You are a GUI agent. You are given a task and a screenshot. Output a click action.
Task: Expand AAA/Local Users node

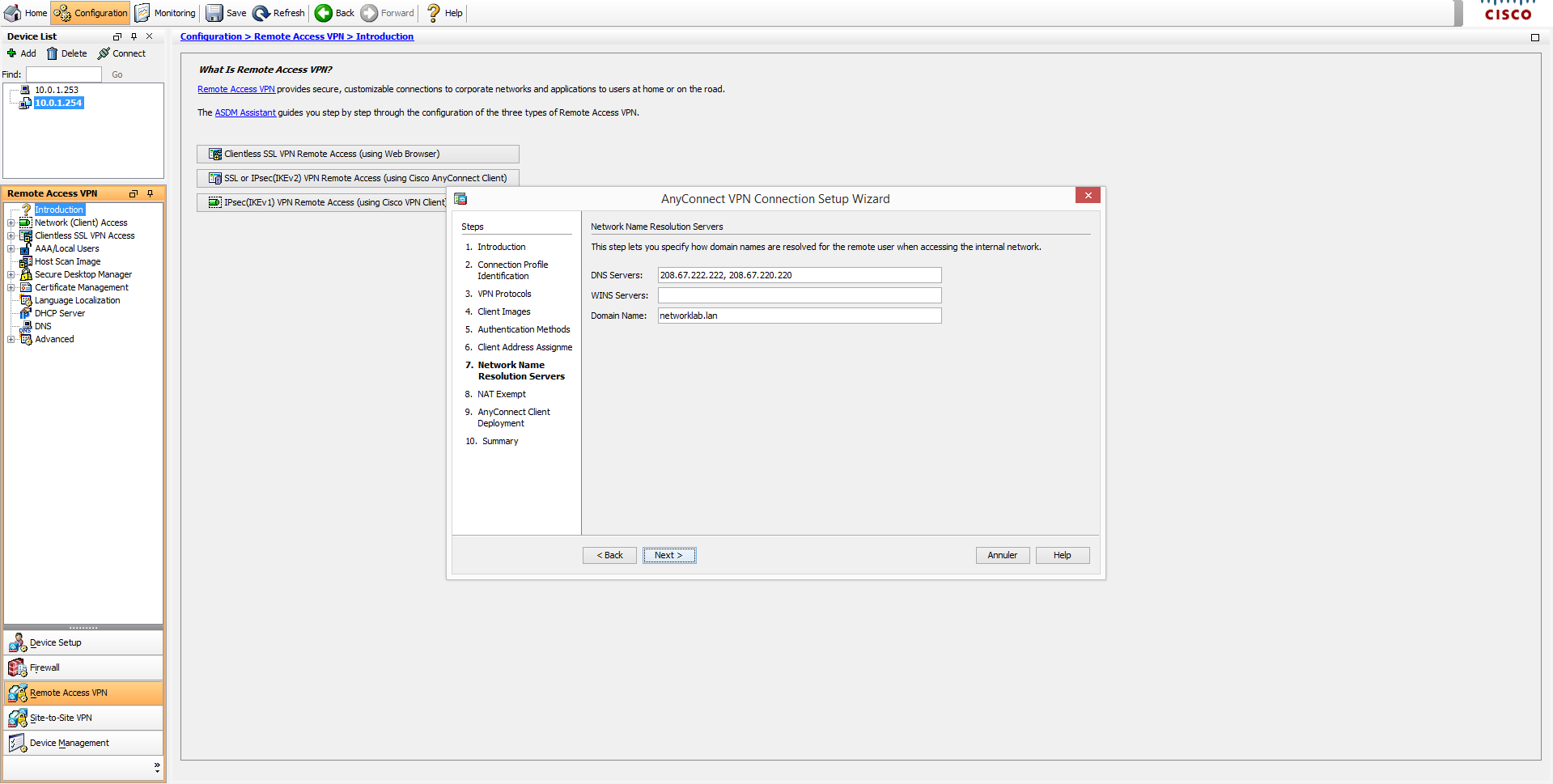[11, 248]
